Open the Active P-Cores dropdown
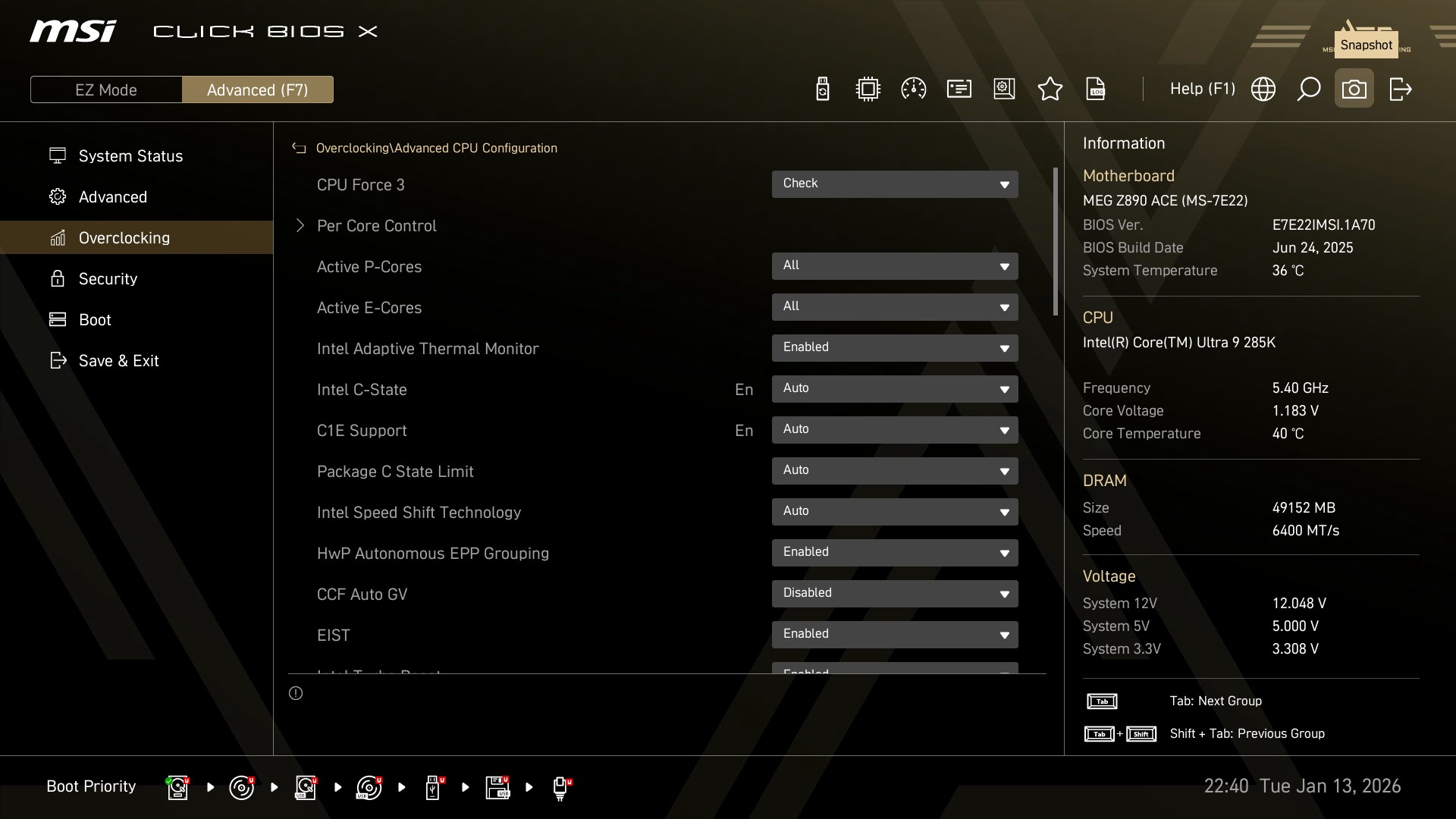Screen dimensions: 1456x819 point(894,266)
